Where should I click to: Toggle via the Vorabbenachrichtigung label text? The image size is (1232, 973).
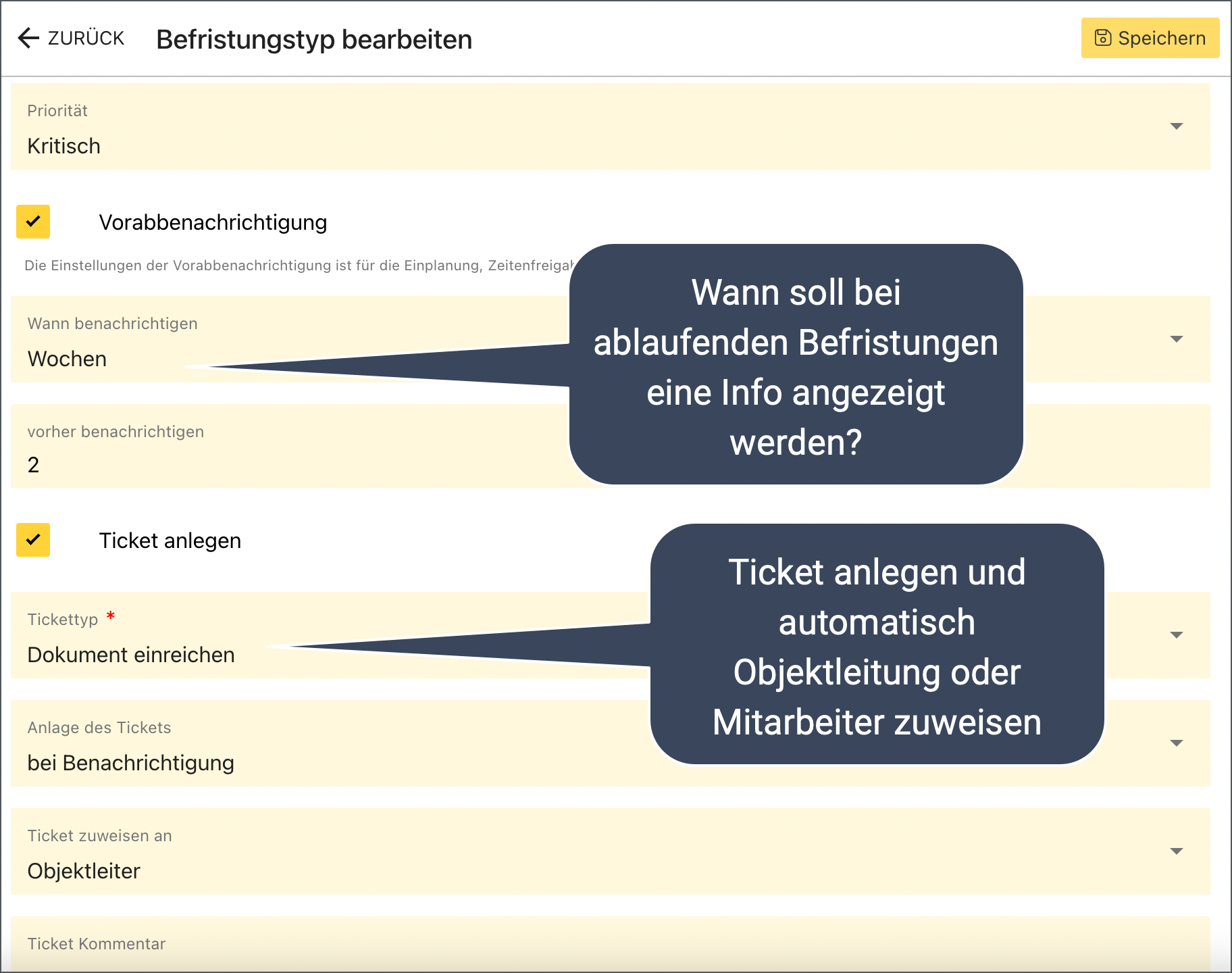pos(213,222)
